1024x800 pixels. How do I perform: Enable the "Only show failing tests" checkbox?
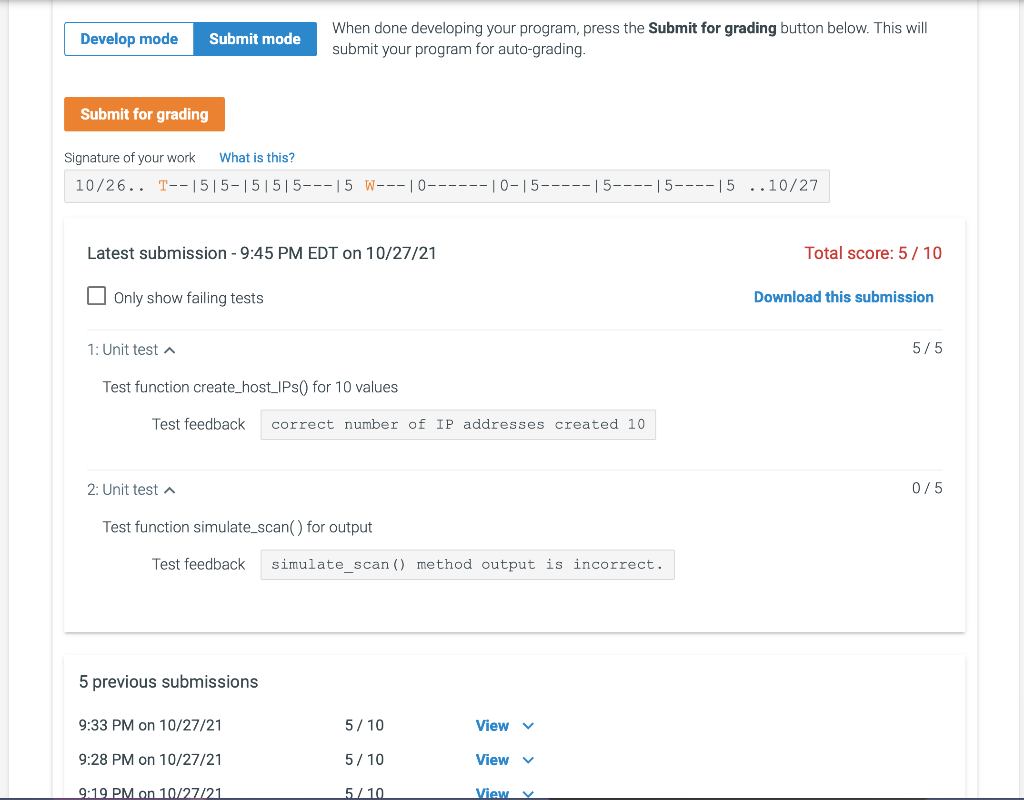point(96,295)
